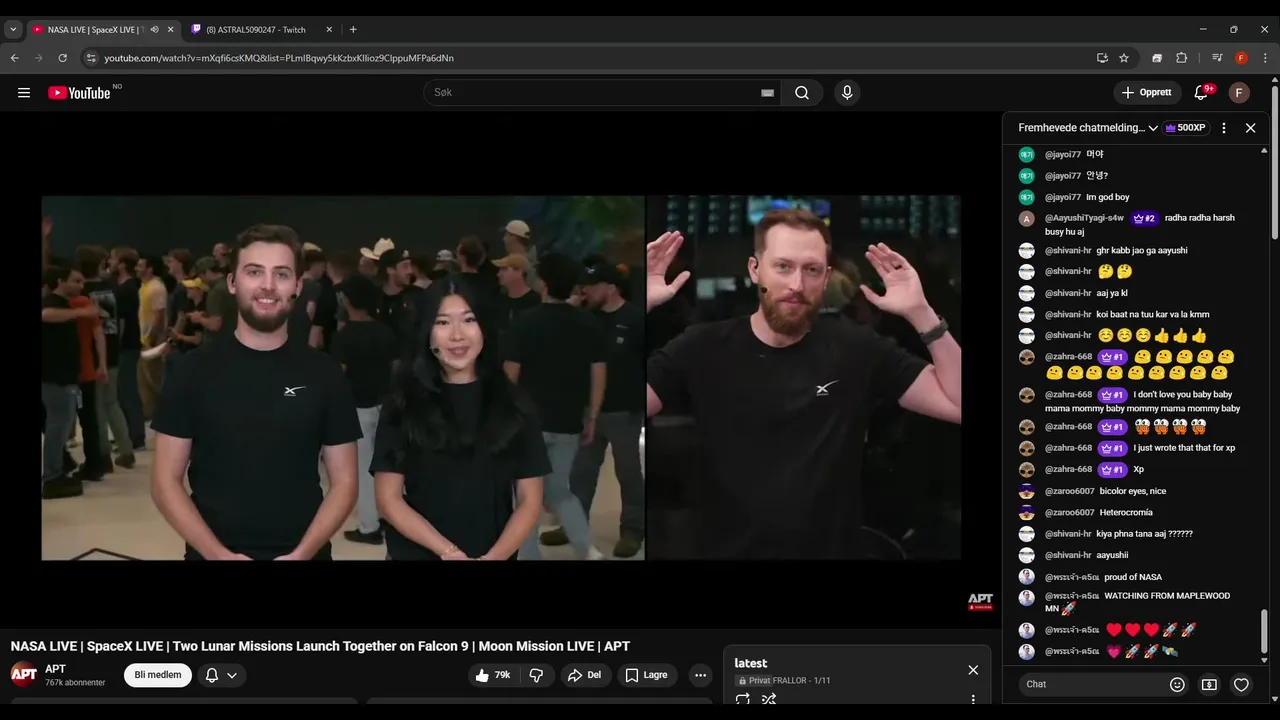The height and width of the screenshot is (720, 1280).
Task: Click the Bli medlem join button
Action: click(x=158, y=675)
